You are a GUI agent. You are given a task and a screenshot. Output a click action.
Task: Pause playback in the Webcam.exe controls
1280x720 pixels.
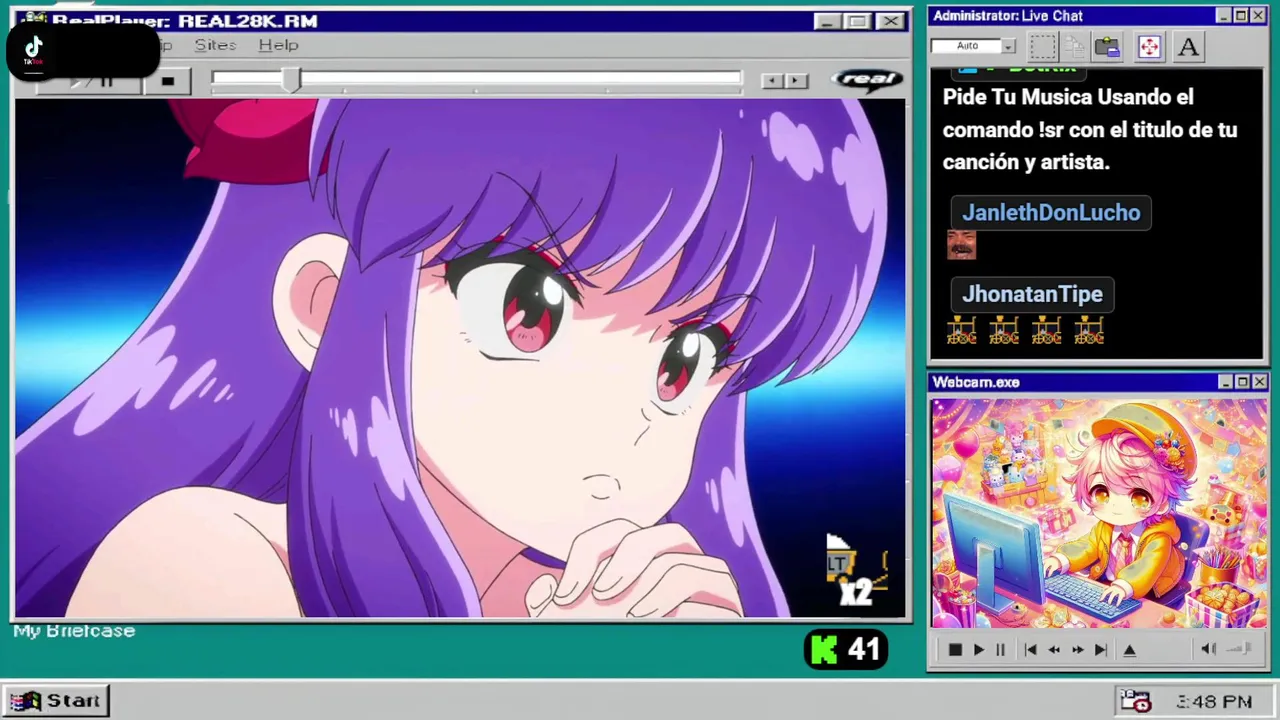click(1000, 650)
